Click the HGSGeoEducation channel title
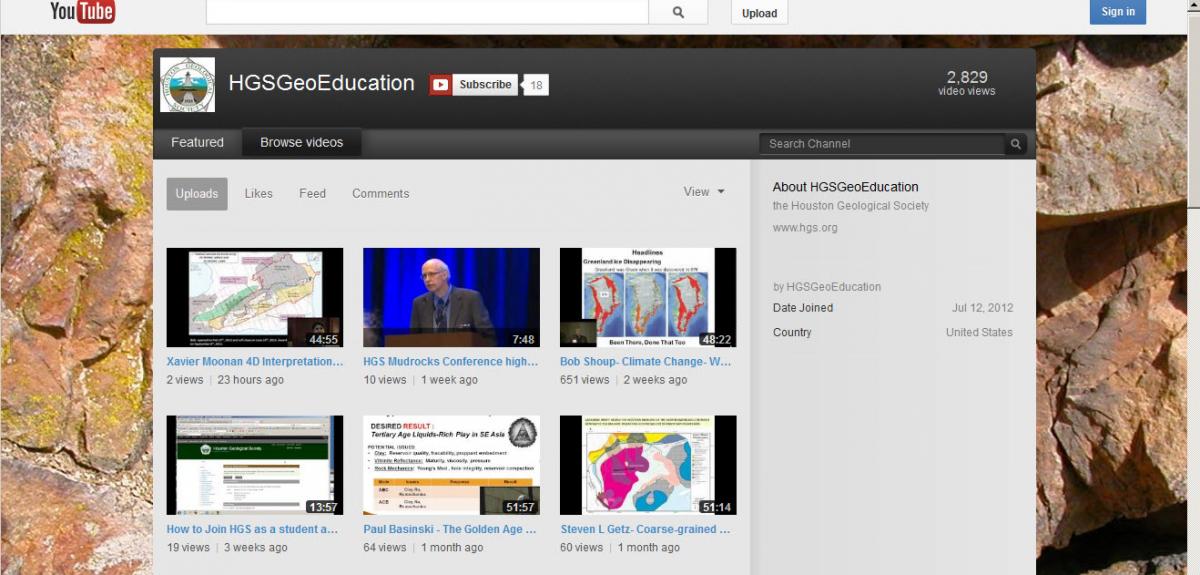 point(322,83)
